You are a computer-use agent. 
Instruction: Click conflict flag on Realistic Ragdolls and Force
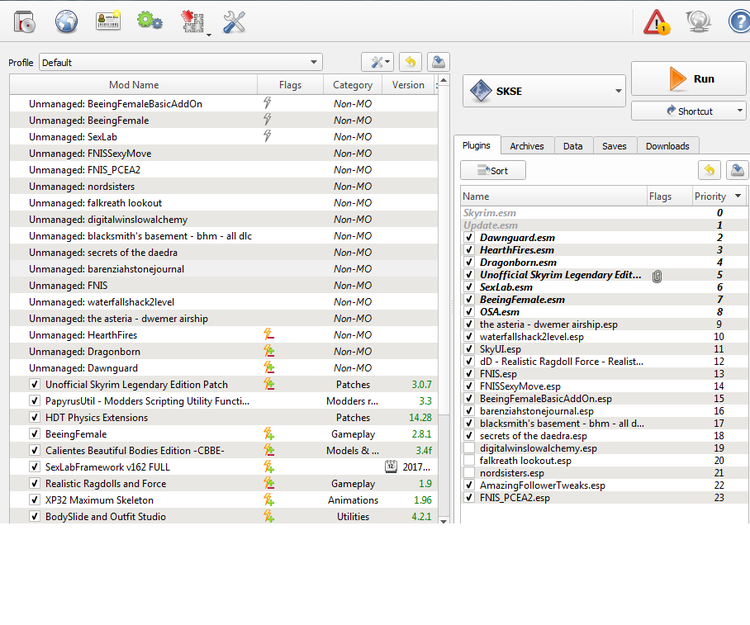(269, 483)
